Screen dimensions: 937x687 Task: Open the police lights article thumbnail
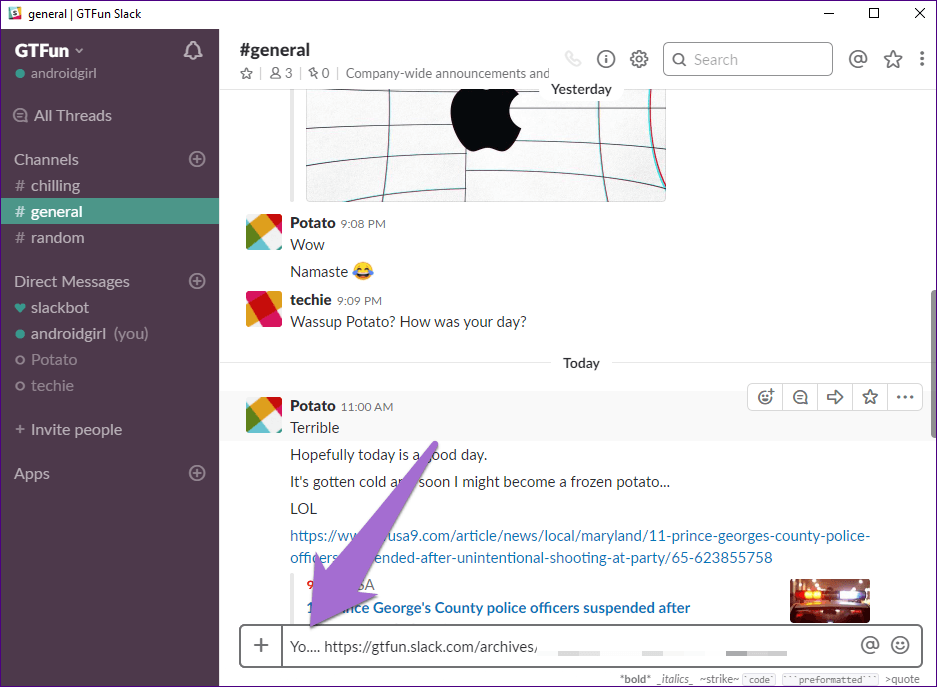pyautogui.click(x=829, y=600)
